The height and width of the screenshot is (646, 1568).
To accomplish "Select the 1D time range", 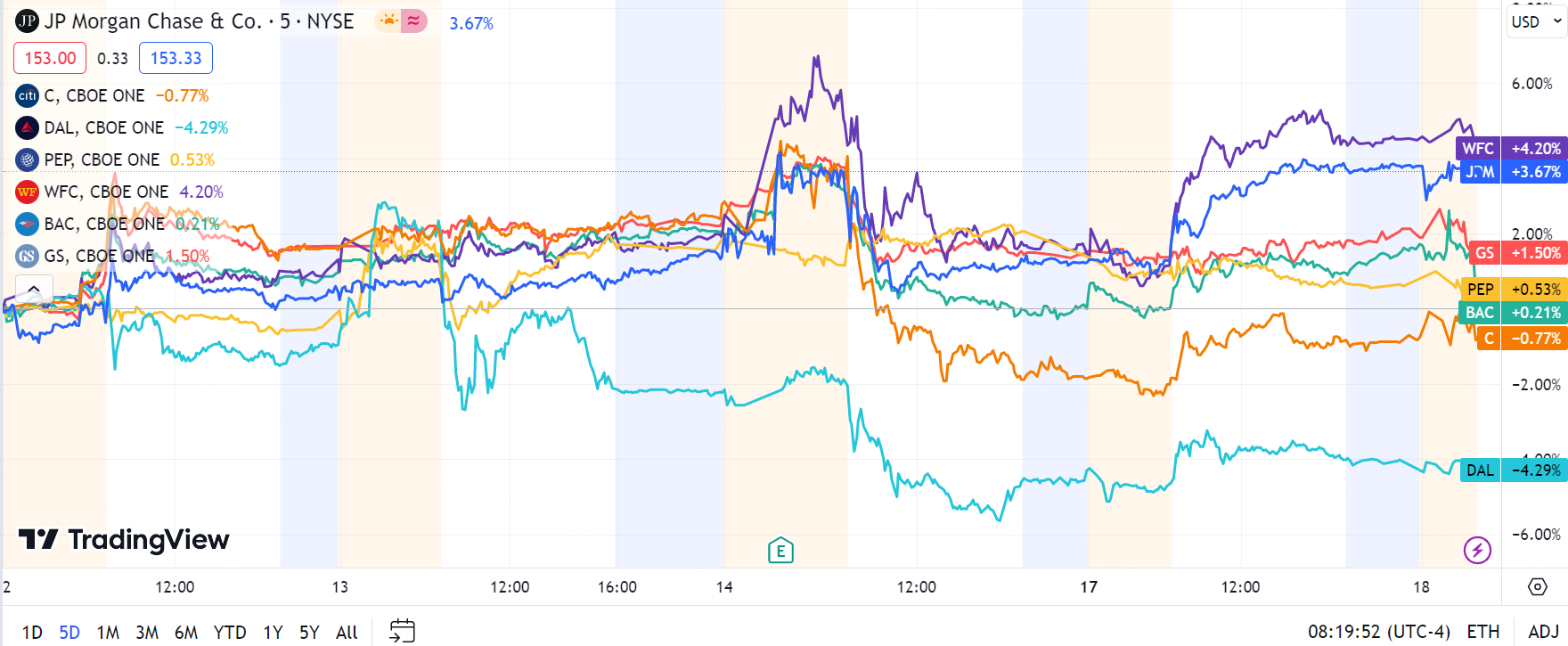I will pyautogui.click(x=32, y=632).
